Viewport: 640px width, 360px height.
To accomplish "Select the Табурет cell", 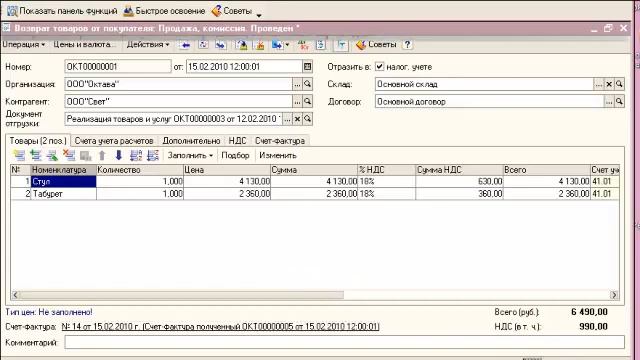I will click(x=63, y=193).
